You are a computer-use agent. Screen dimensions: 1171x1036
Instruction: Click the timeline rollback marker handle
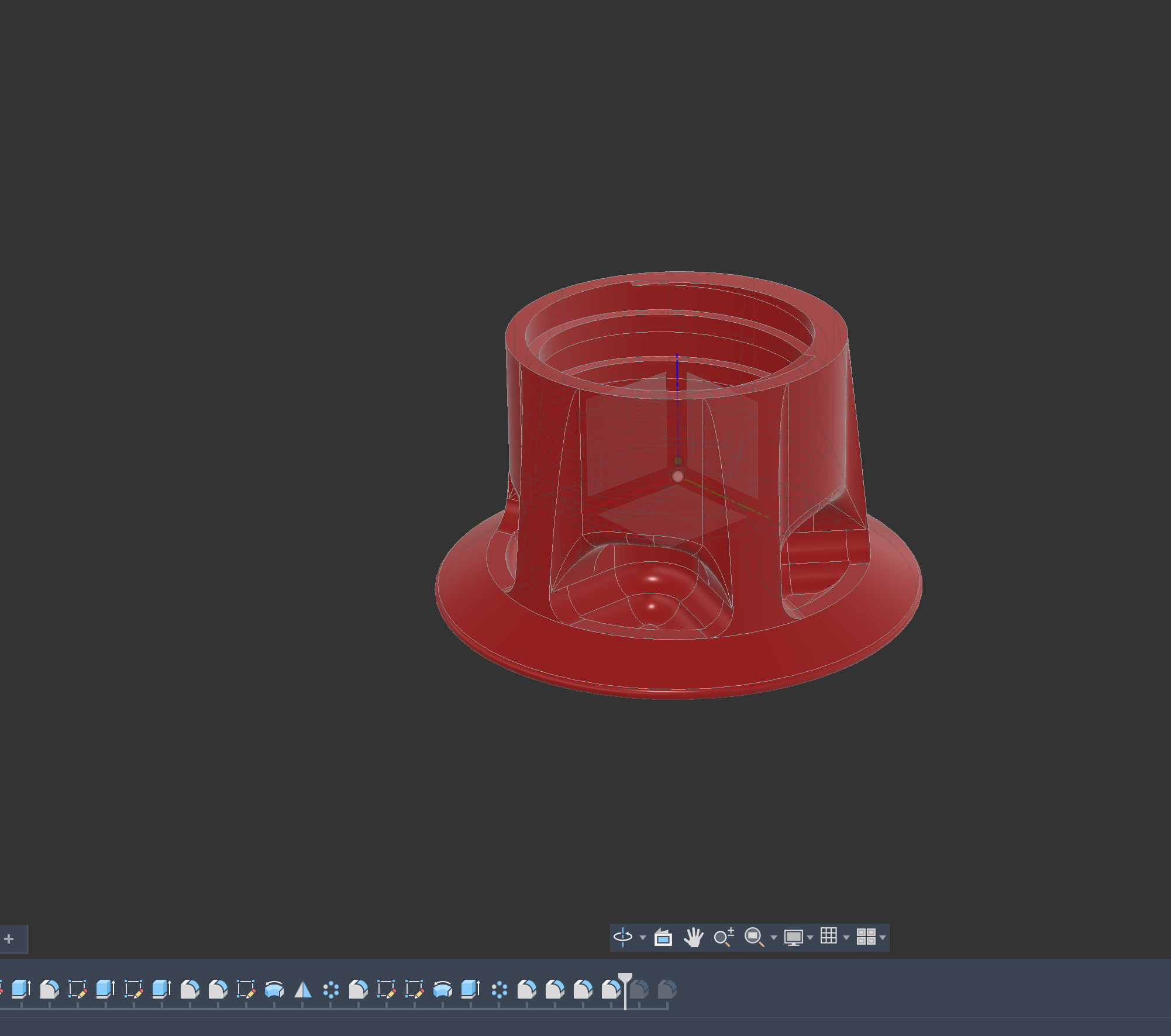click(x=625, y=978)
